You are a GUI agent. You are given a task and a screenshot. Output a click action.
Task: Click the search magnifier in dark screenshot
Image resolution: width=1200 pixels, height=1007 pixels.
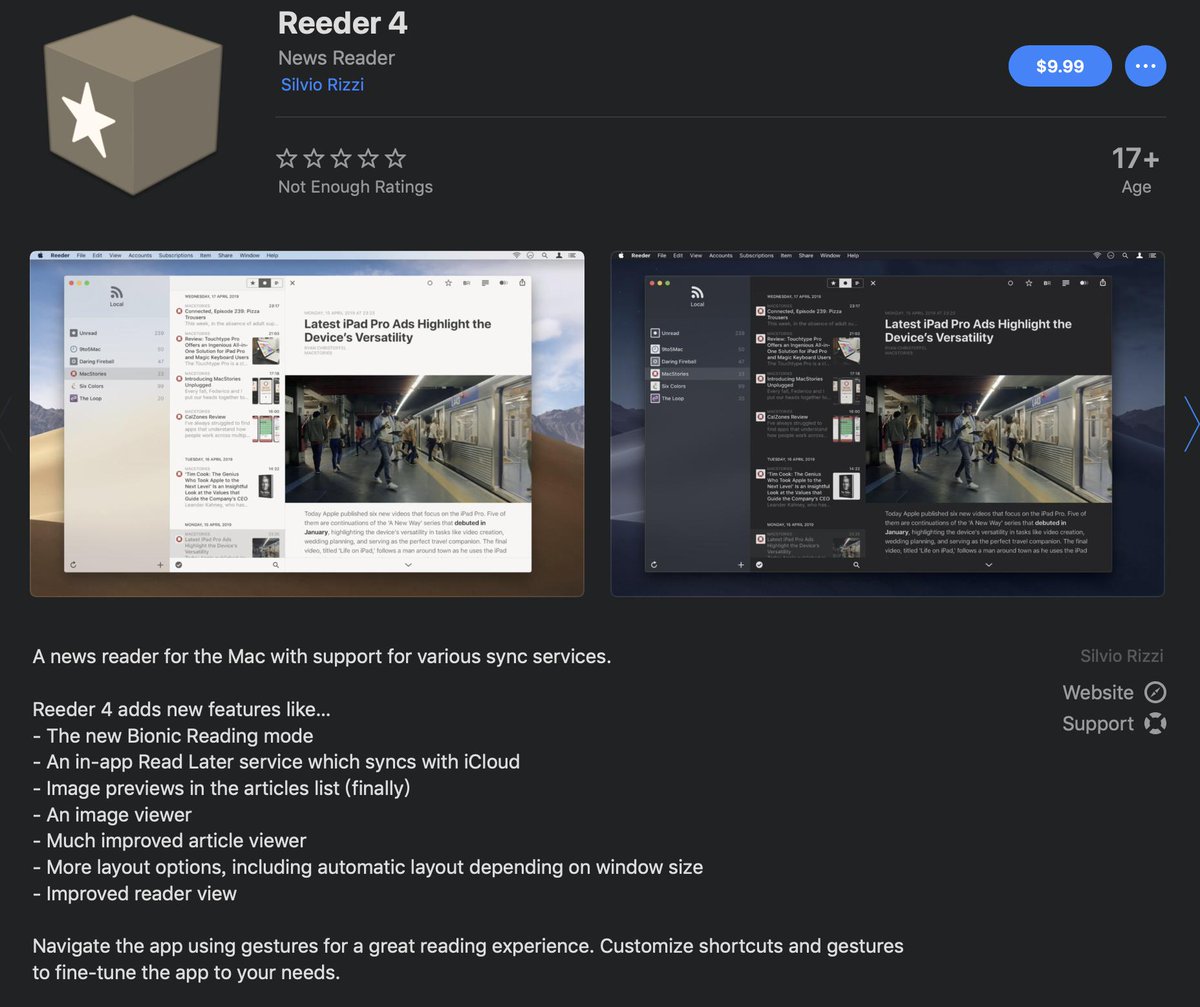click(x=857, y=565)
